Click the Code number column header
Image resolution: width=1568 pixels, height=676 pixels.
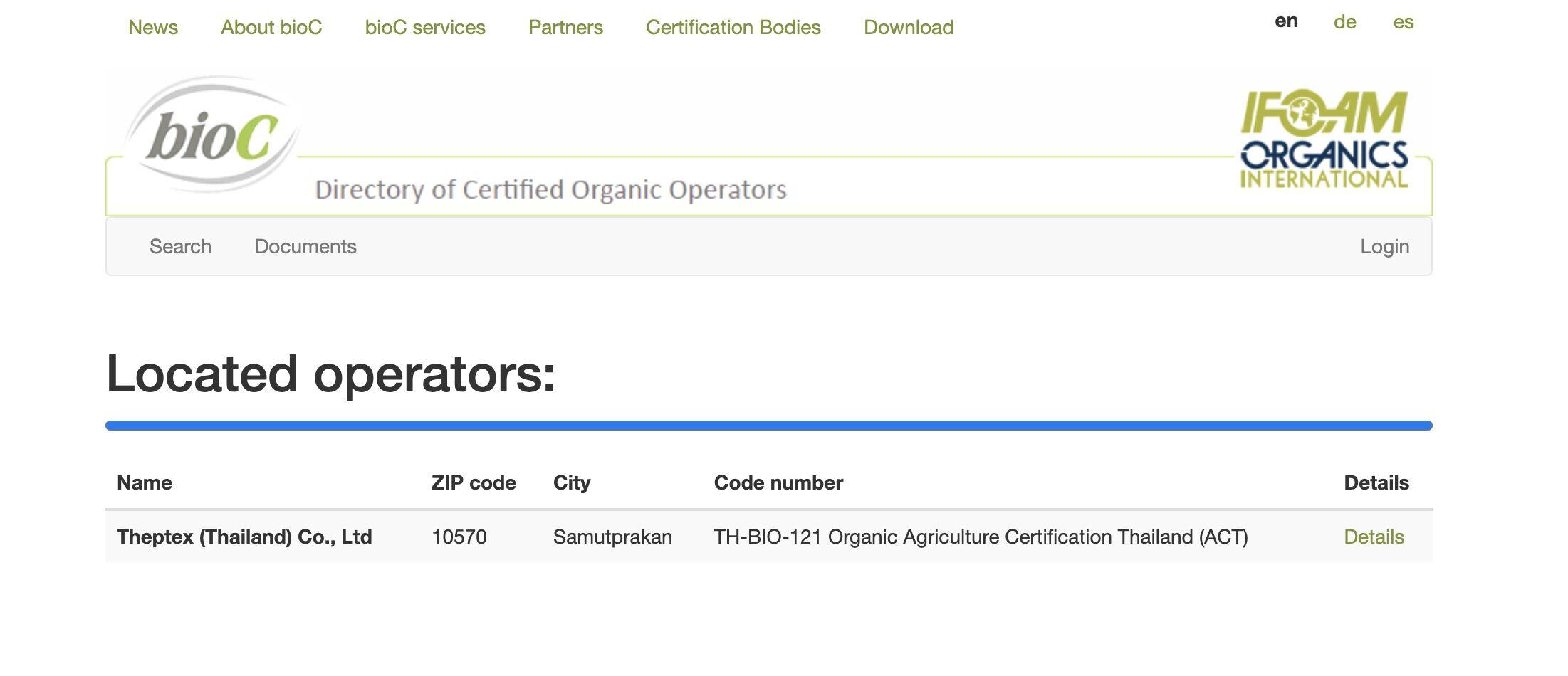(778, 483)
